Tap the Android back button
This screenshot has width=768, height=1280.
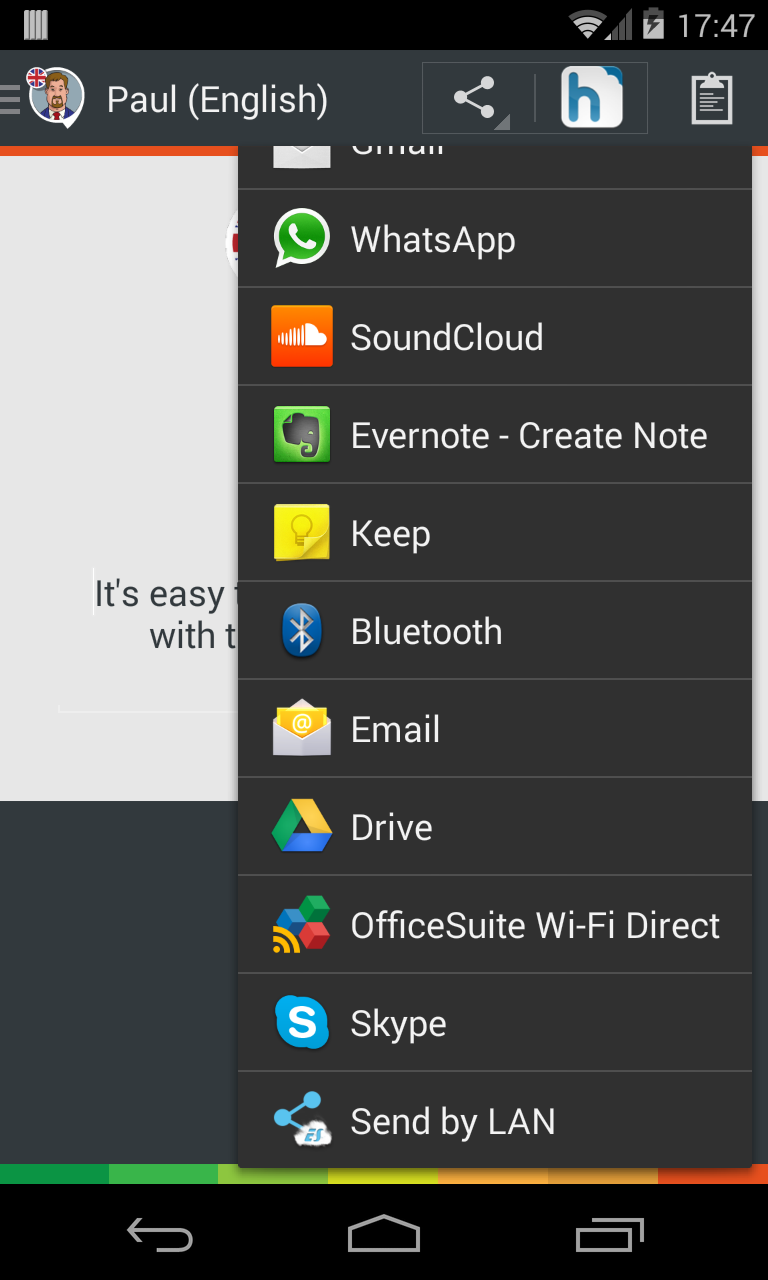pyautogui.click(x=159, y=1234)
